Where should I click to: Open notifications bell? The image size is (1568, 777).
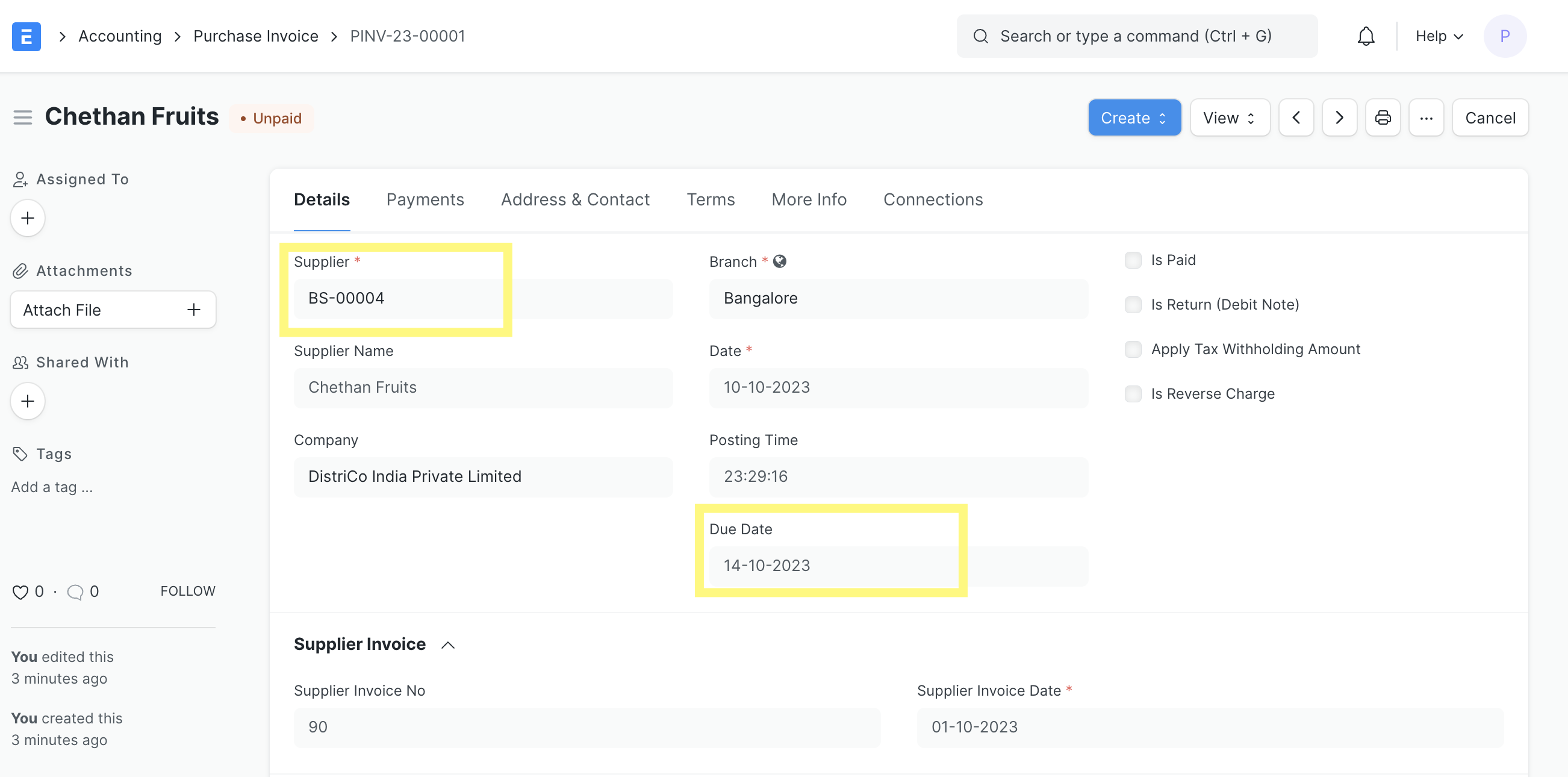pyautogui.click(x=1365, y=36)
